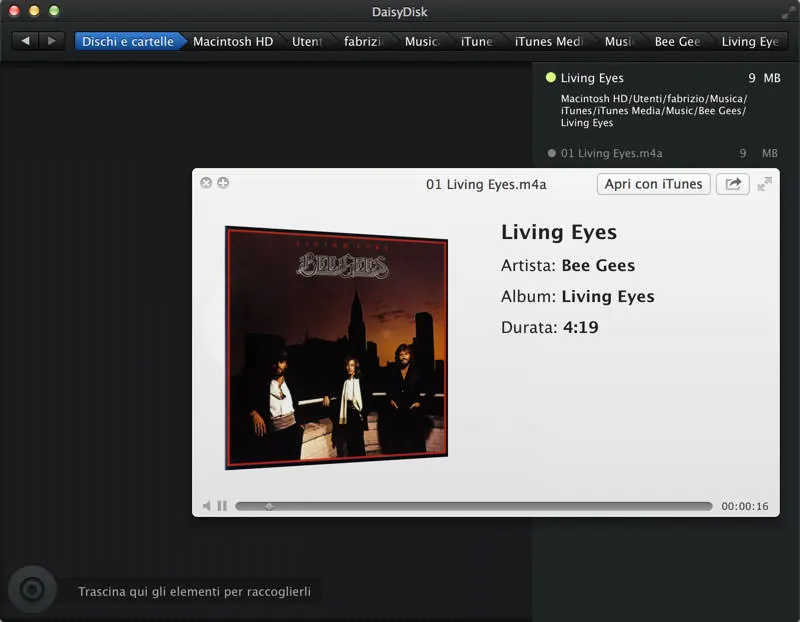The image size is (800, 622).
Task: Click the Bee Gees album cover
Action: pyautogui.click(x=336, y=347)
